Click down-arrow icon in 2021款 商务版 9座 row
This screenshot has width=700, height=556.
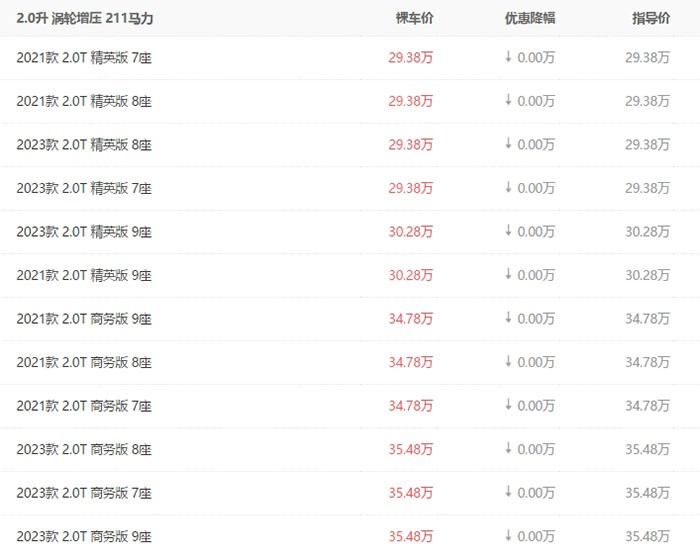point(508,318)
